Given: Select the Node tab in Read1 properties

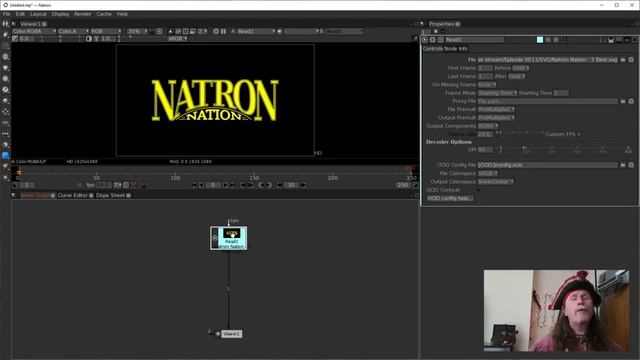Looking at the screenshot, I should (x=451, y=49).
